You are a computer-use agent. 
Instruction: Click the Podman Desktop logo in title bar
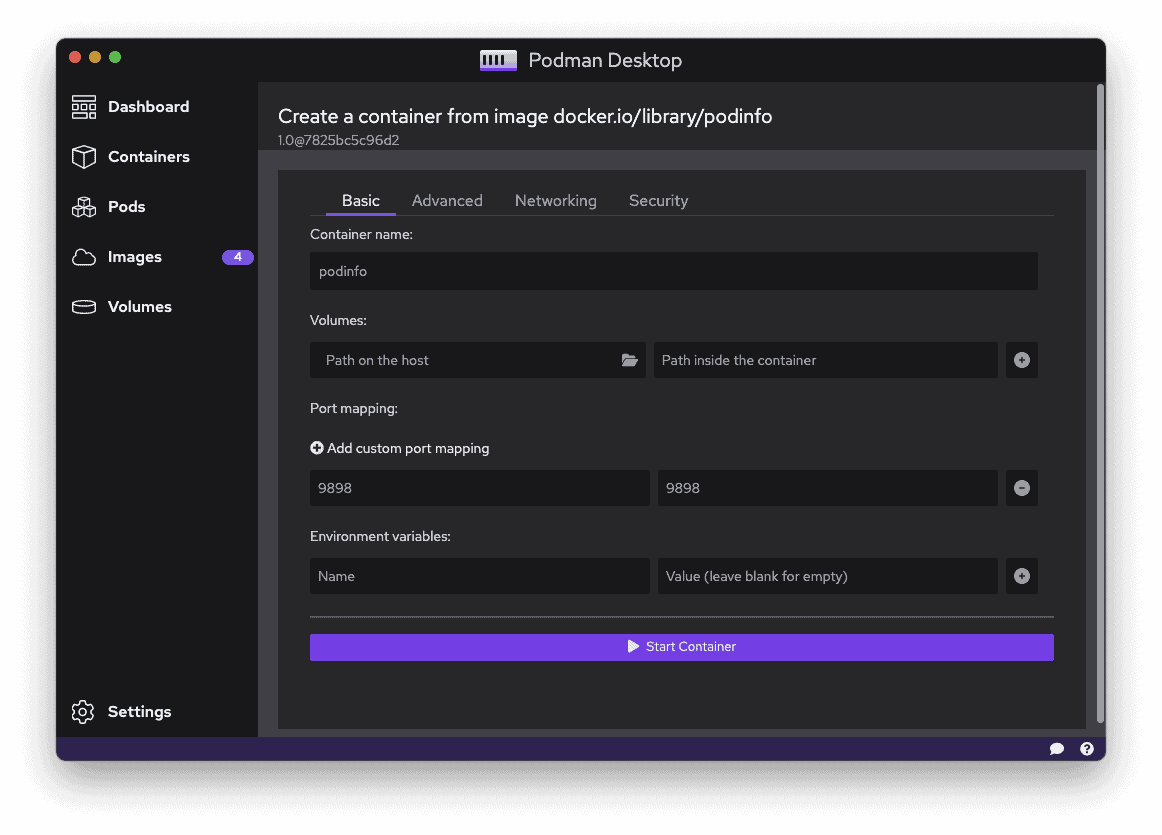point(498,60)
